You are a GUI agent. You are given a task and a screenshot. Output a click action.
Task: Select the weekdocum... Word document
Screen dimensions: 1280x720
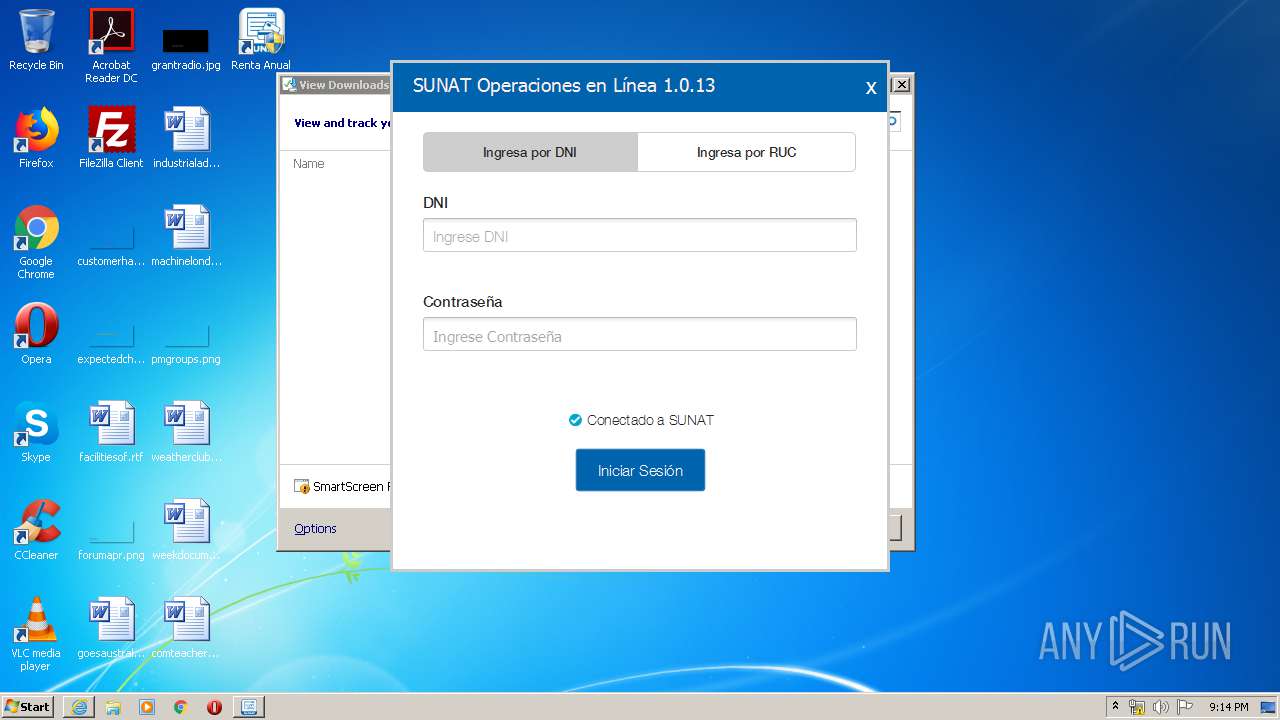(x=186, y=530)
